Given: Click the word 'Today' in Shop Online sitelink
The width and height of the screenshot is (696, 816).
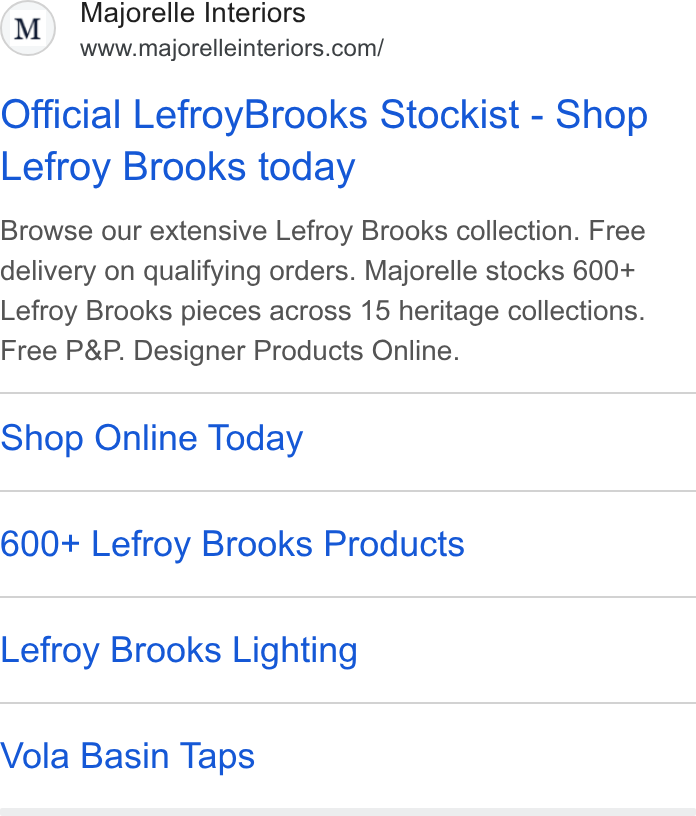Looking at the screenshot, I should point(256,438).
